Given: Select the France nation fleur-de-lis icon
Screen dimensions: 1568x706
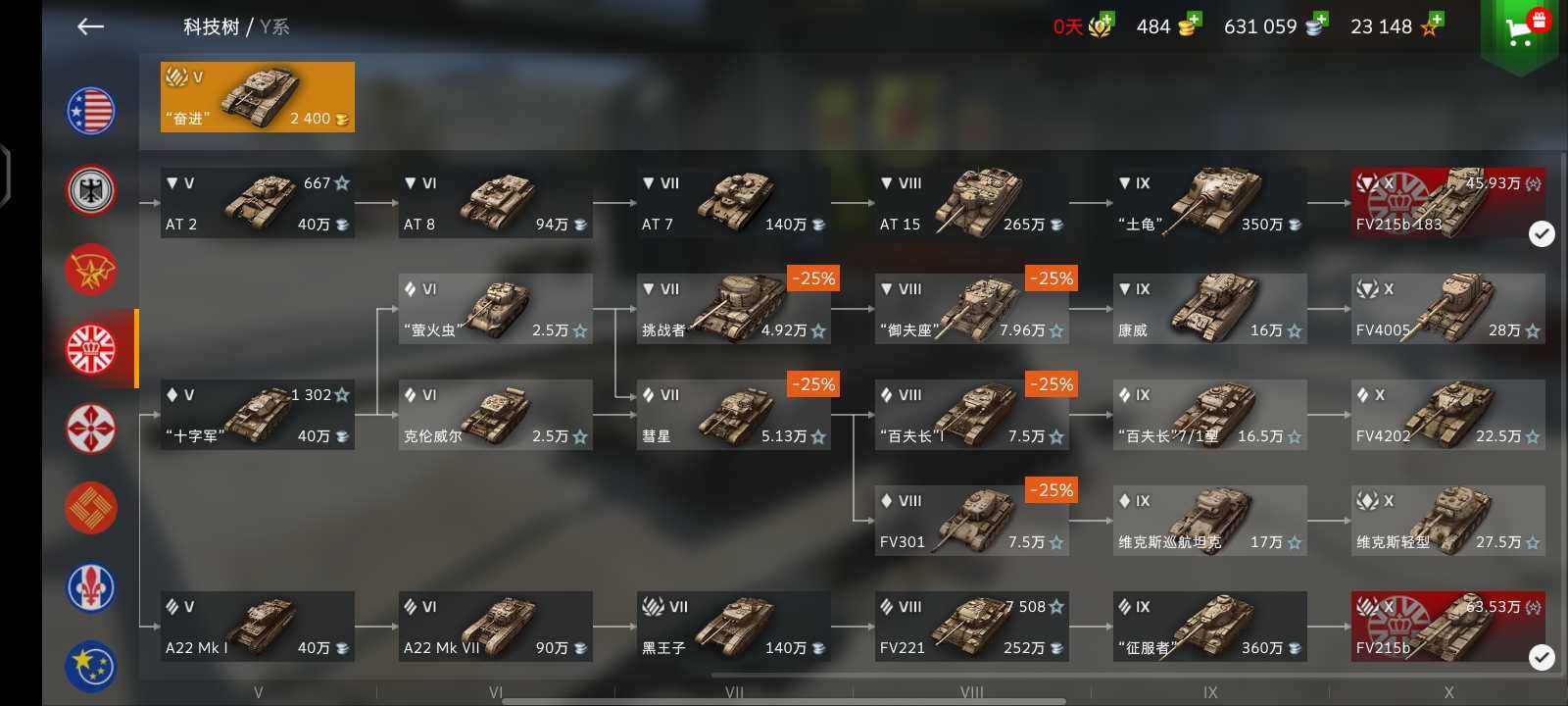Looking at the screenshot, I should click(91, 587).
